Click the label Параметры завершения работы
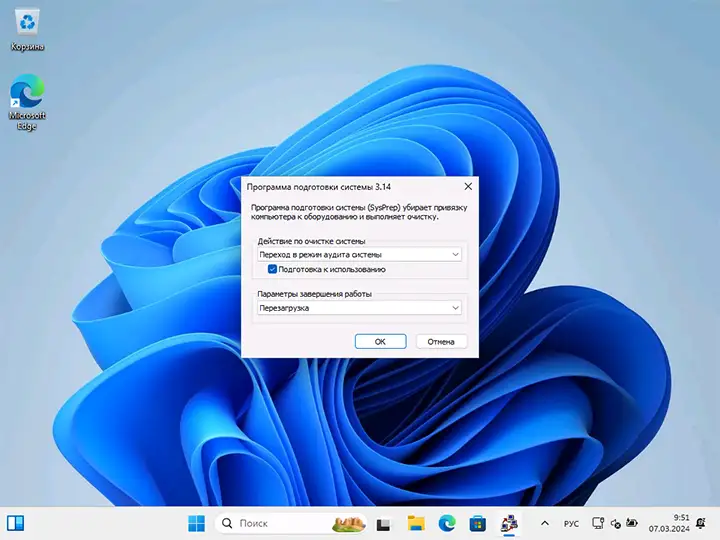The image size is (720, 540). [x=315, y=294]
